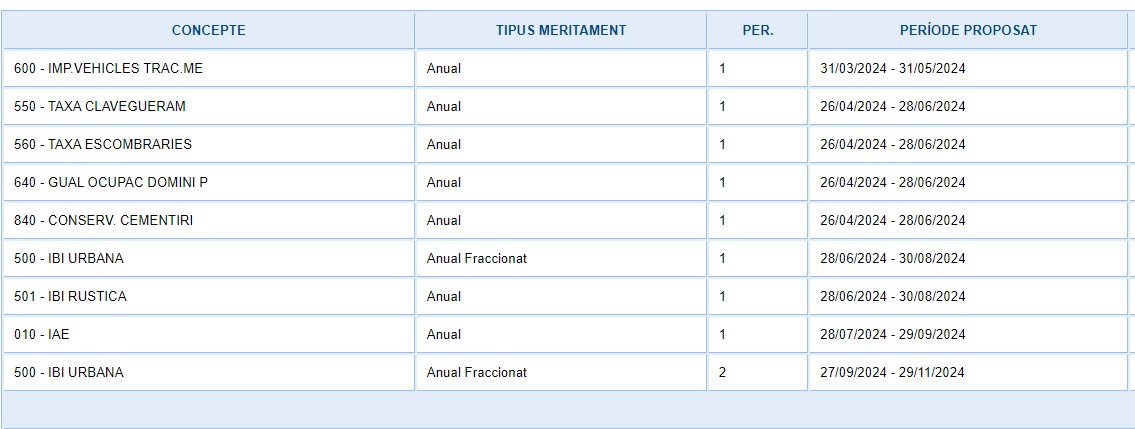Sort by the CONCEPTE column header
Screen dimensions: 1135x429
click(x=208, y=30)
